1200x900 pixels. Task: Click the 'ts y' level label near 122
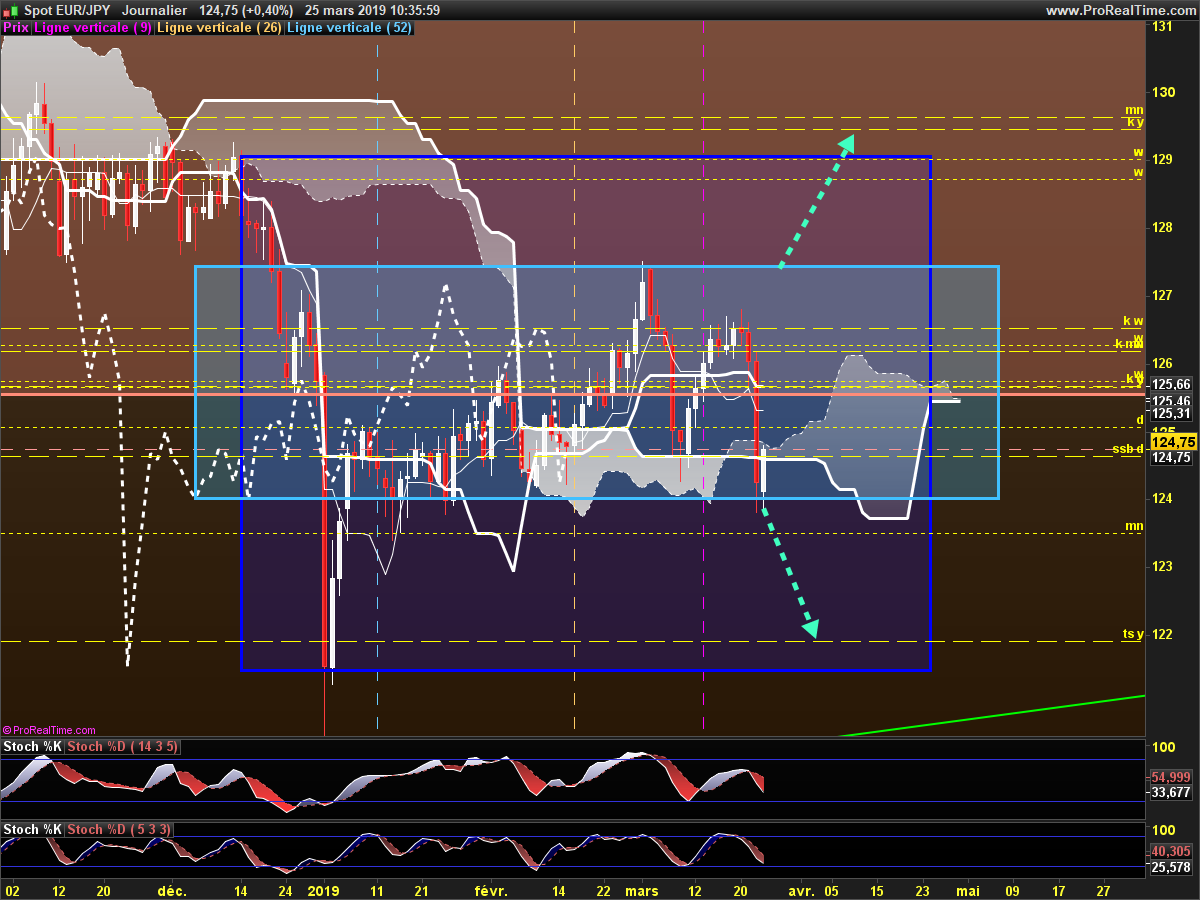point(1132,635)
